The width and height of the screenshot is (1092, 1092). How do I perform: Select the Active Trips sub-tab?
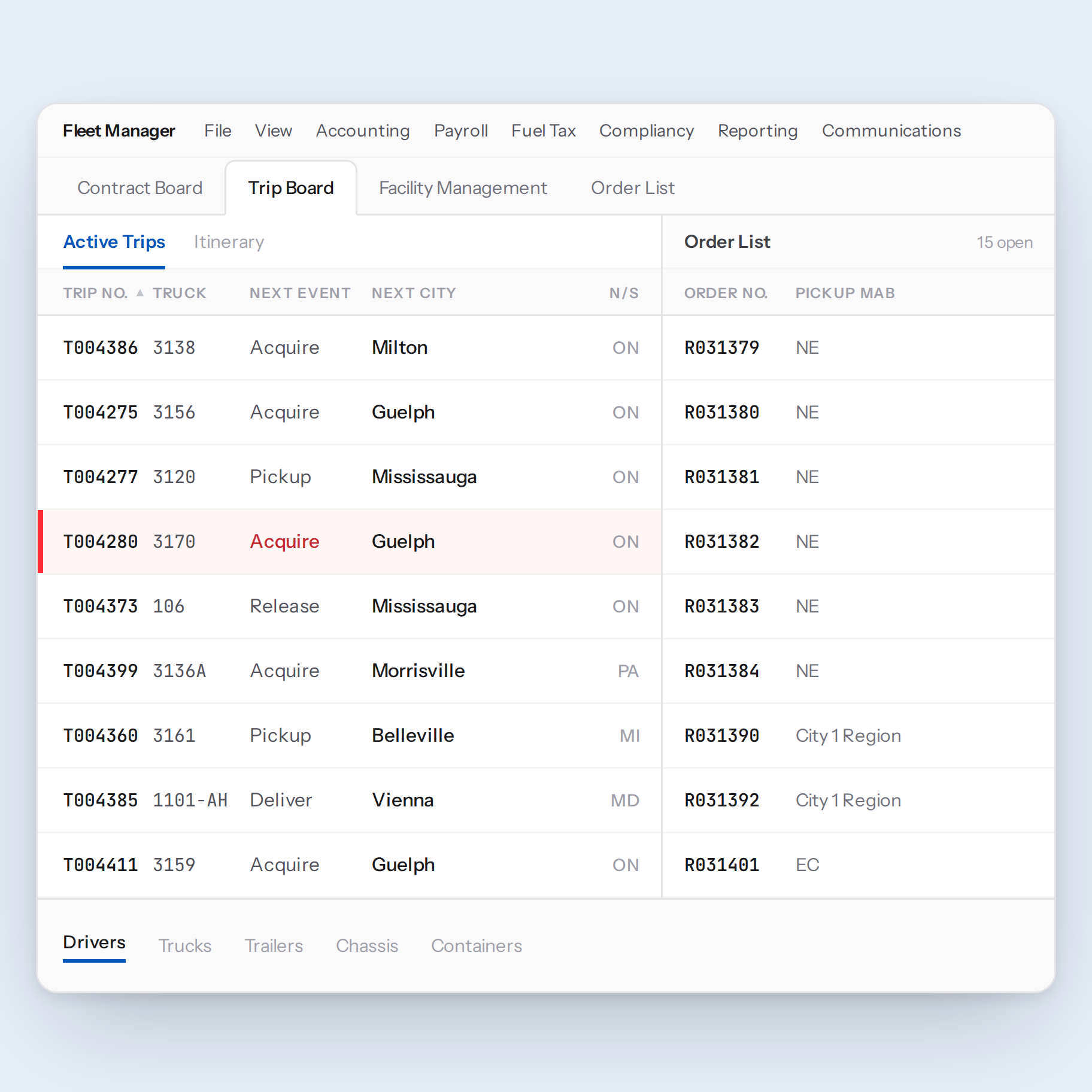[114, 242]
